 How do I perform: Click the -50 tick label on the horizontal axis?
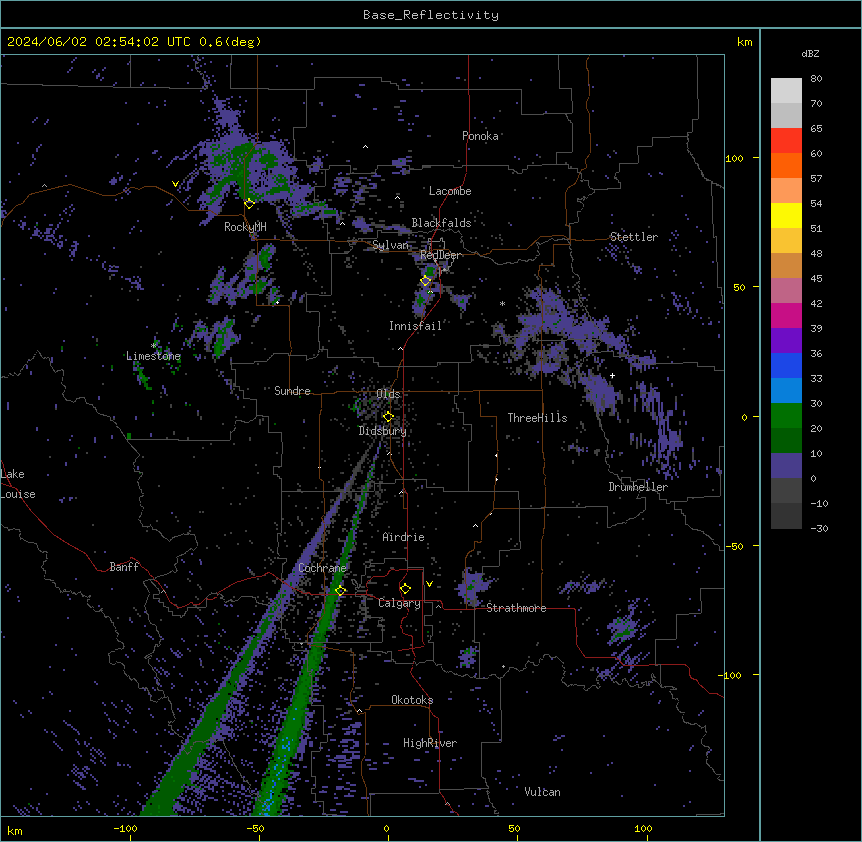(x=255, y=828)
